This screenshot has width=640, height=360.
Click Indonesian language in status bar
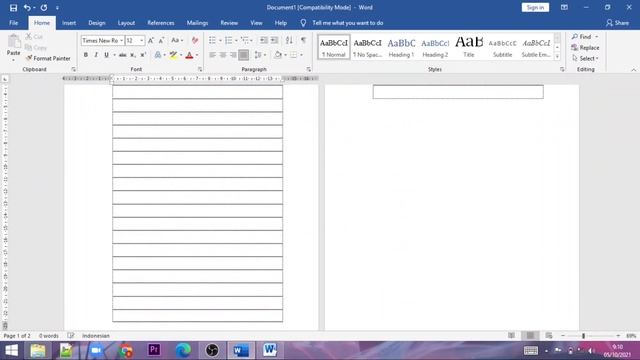click(96, 336)
